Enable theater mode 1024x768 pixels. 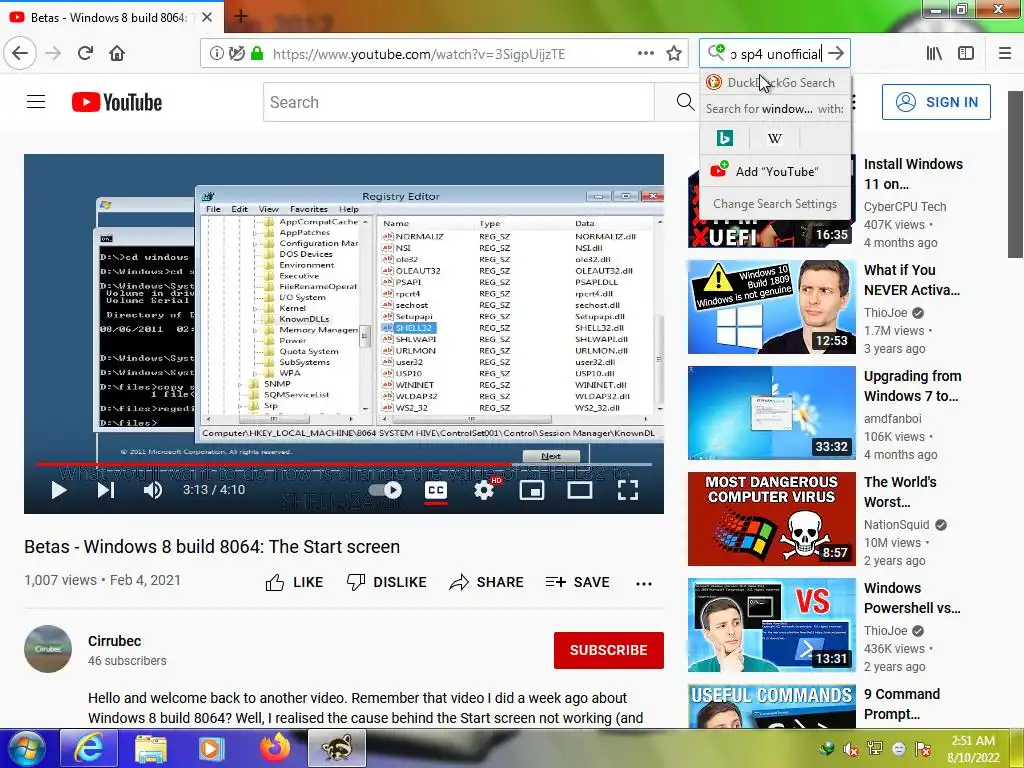tap(579, 490)
